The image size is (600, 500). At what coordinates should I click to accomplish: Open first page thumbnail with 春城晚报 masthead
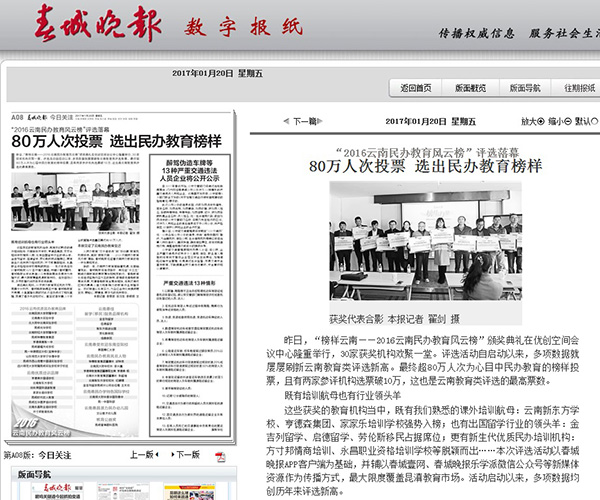57,491
